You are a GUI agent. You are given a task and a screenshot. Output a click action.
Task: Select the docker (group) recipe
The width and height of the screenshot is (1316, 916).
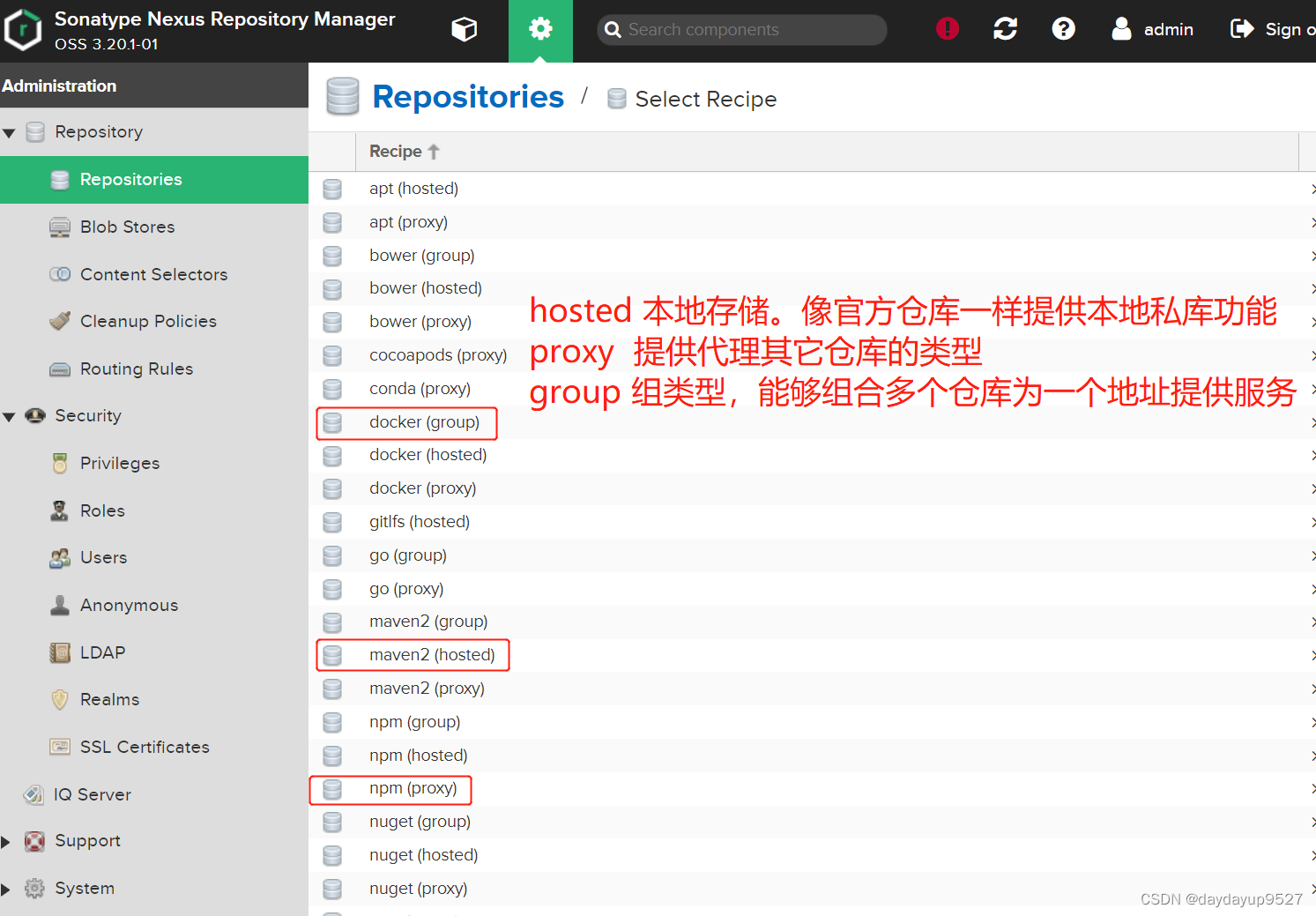812,422
